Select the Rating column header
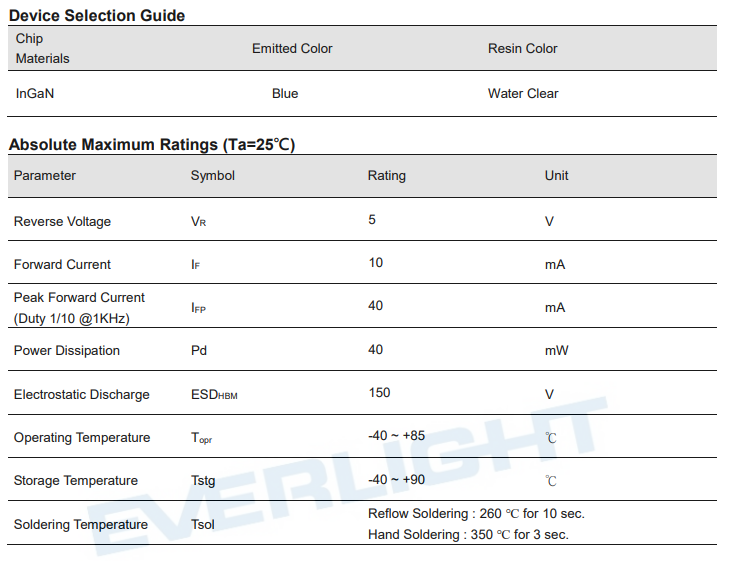This screenshot has height=561, width=735. pyautogui.click(x=386, y=175)
